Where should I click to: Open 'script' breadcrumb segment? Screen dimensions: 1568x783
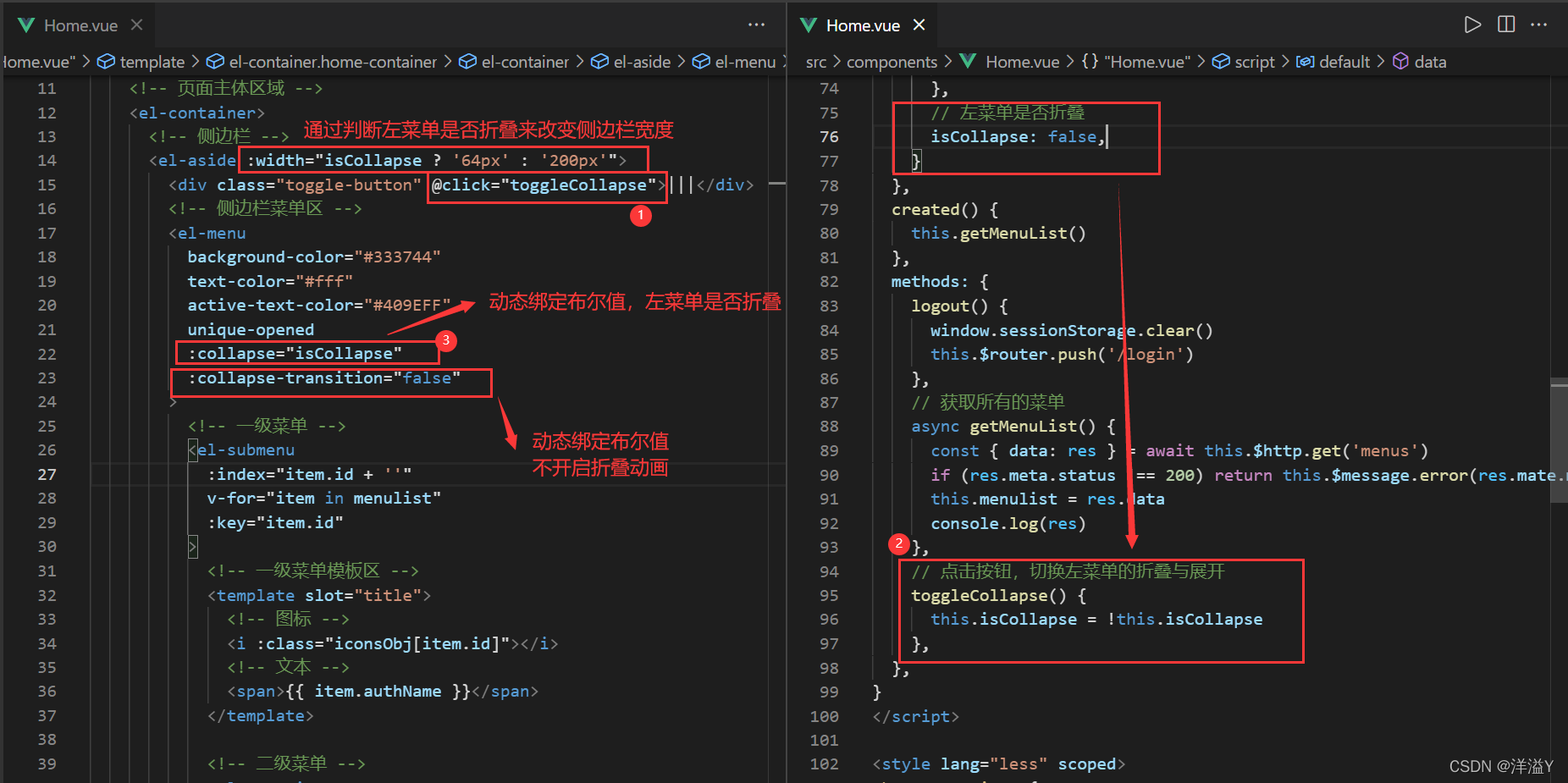pyautogui.click(x=1255, y=62)
